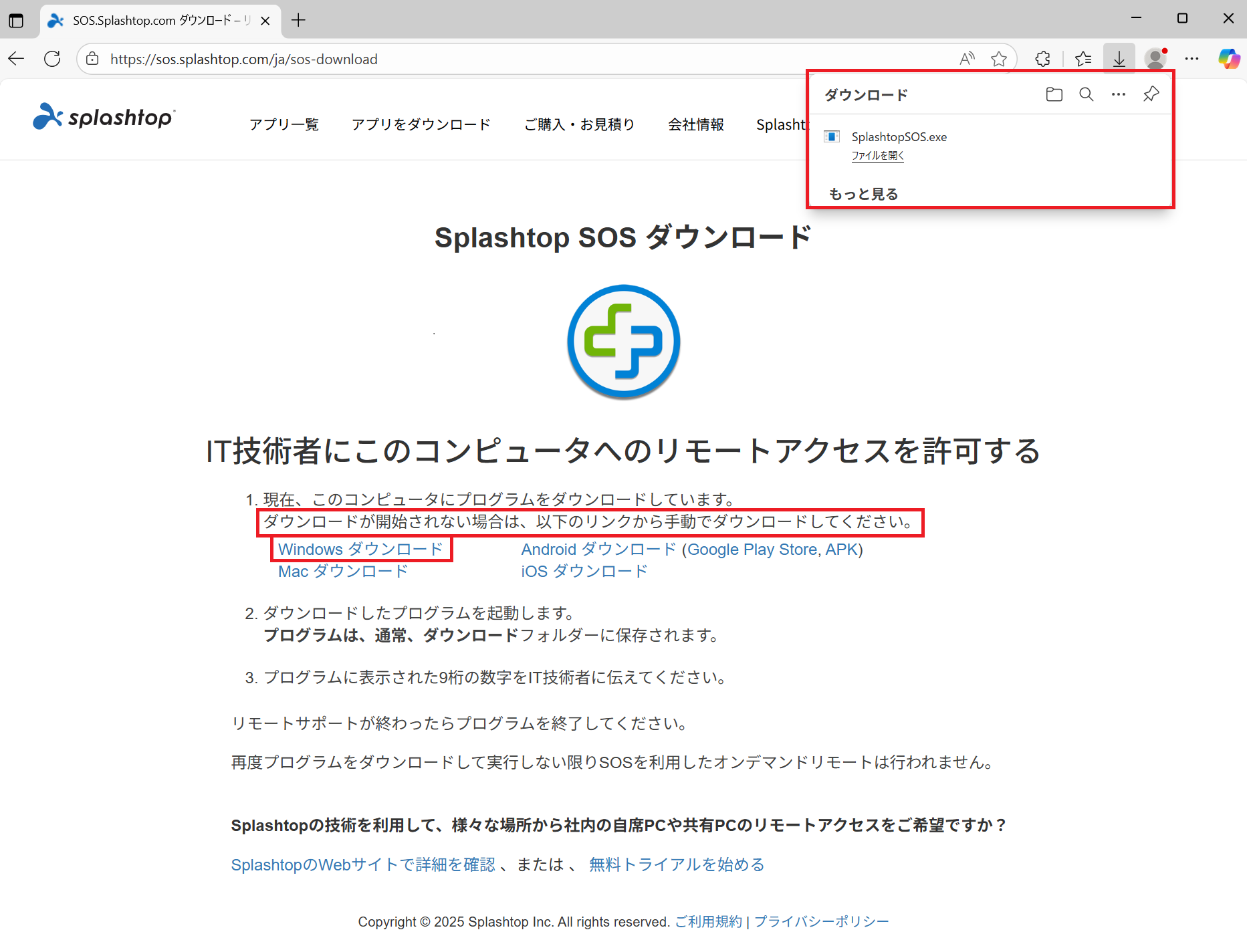The image size is (1247, 952).
Task: Minimize the browser window
Action: (1136, 19)
